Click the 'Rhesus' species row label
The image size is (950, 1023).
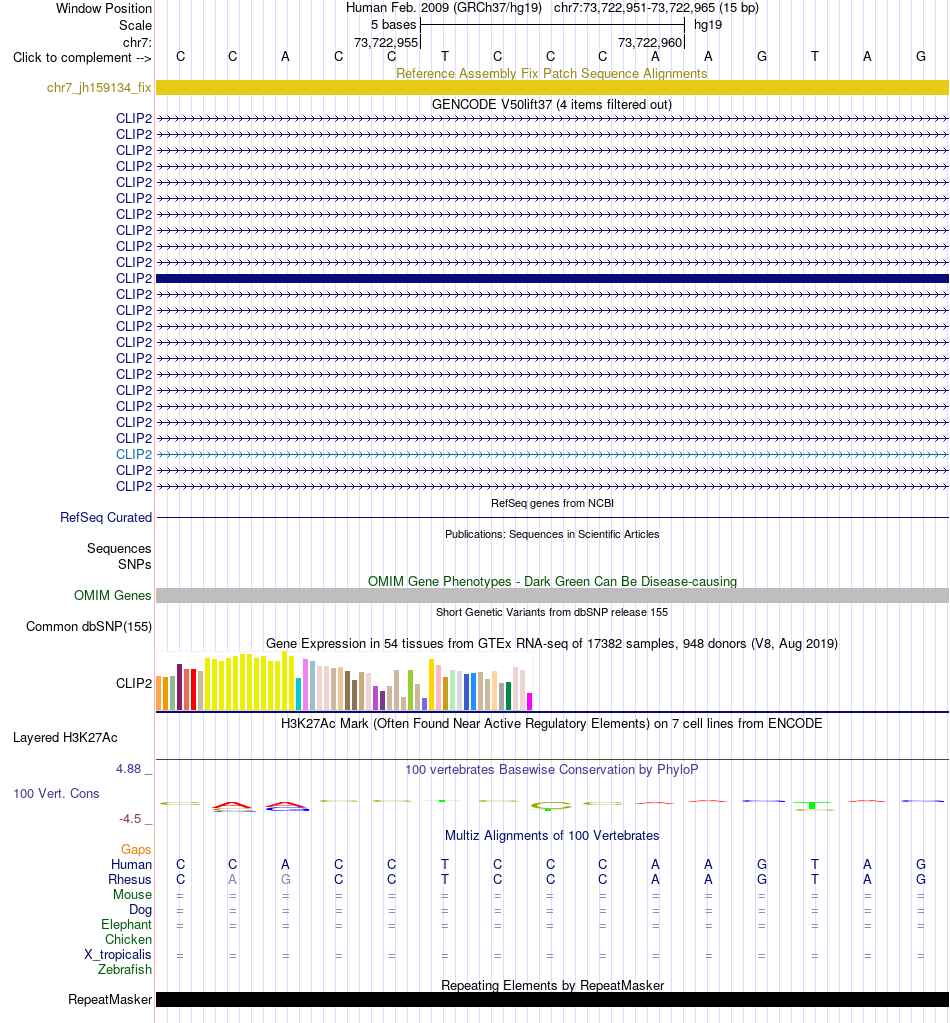point(130,879)
